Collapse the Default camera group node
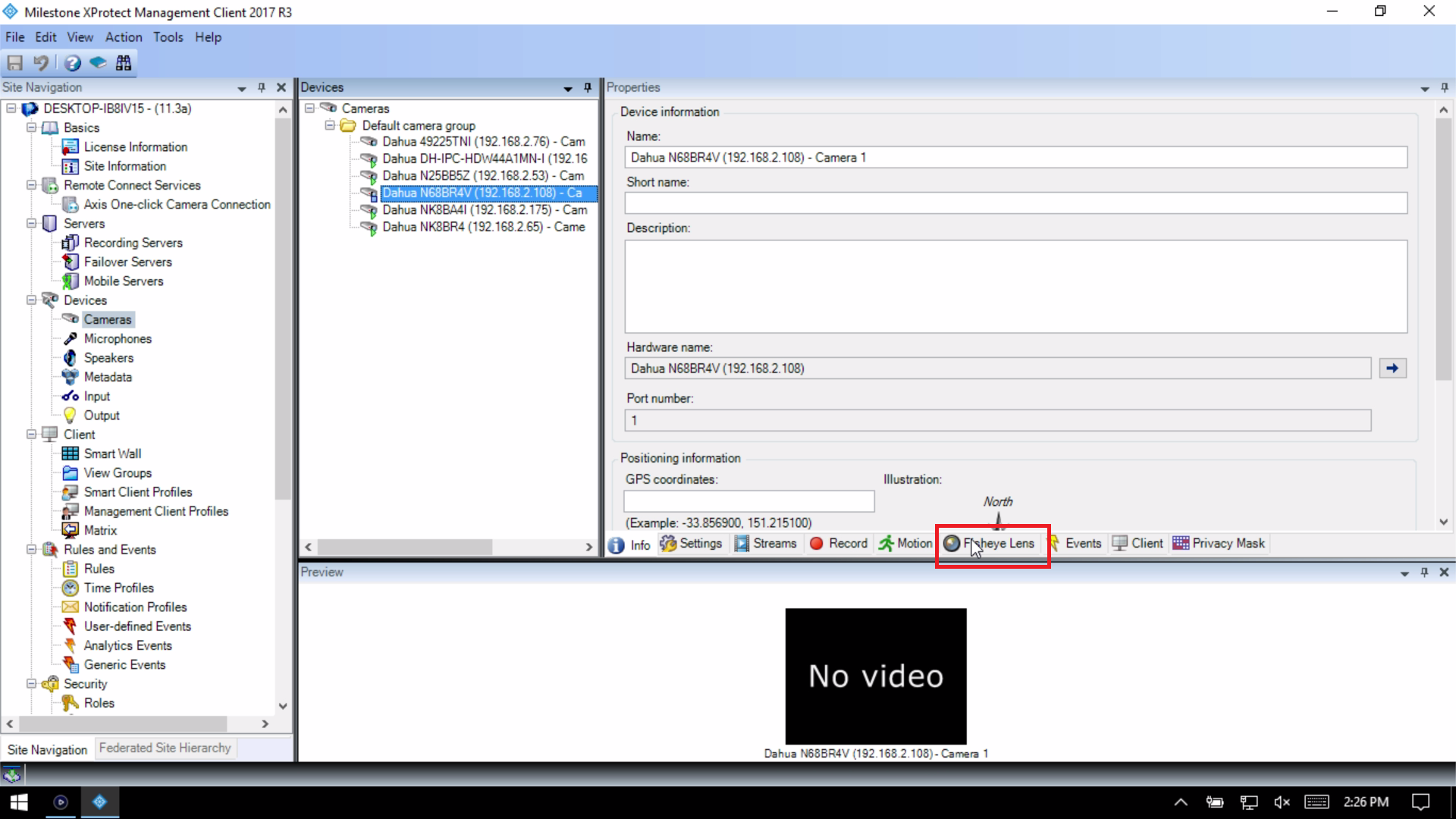 [x=330, y=126]
